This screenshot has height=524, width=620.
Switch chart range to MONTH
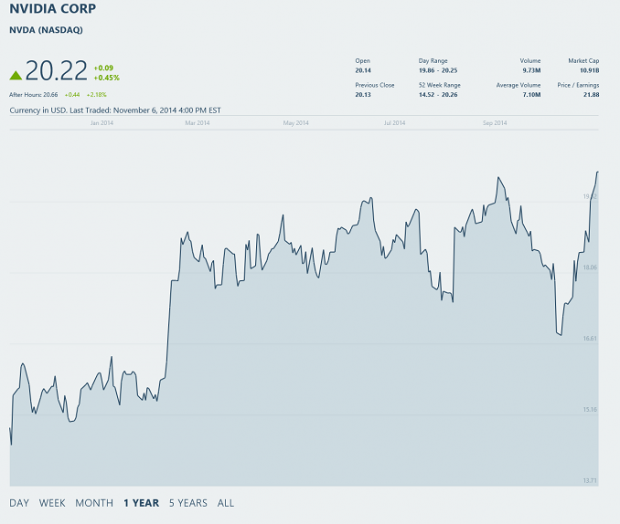pyautogui.click(x=95, y=503)
